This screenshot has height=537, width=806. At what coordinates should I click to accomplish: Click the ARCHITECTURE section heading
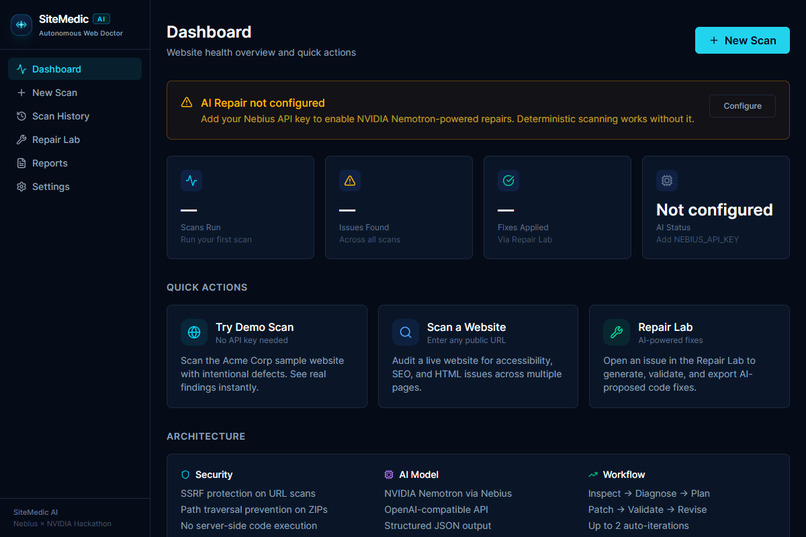pos(206,436)
